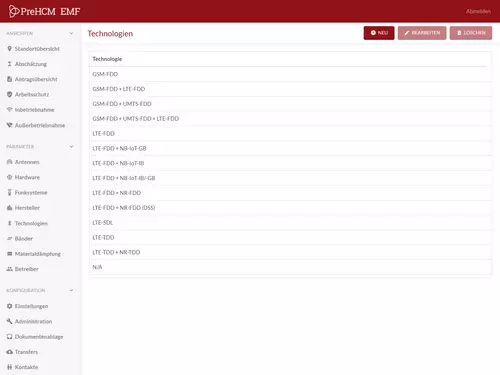Viewport: 500px width, 375px height.
Task: Select GSM-FDD + UMTS-FDD + LTE-FDD row
Action: [x=290, y=119]
